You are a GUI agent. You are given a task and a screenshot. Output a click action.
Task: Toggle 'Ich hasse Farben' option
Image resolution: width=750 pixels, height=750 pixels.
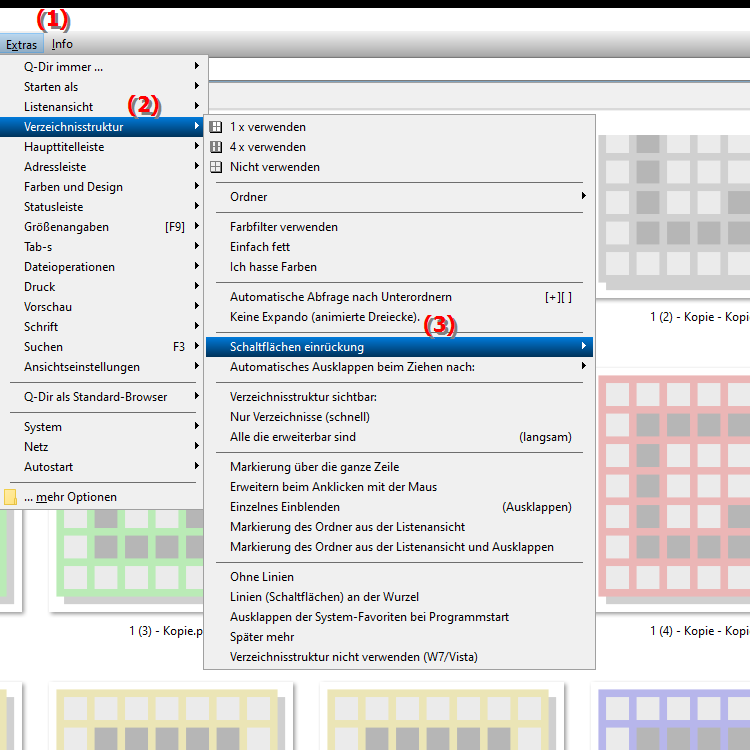(399, 267)
